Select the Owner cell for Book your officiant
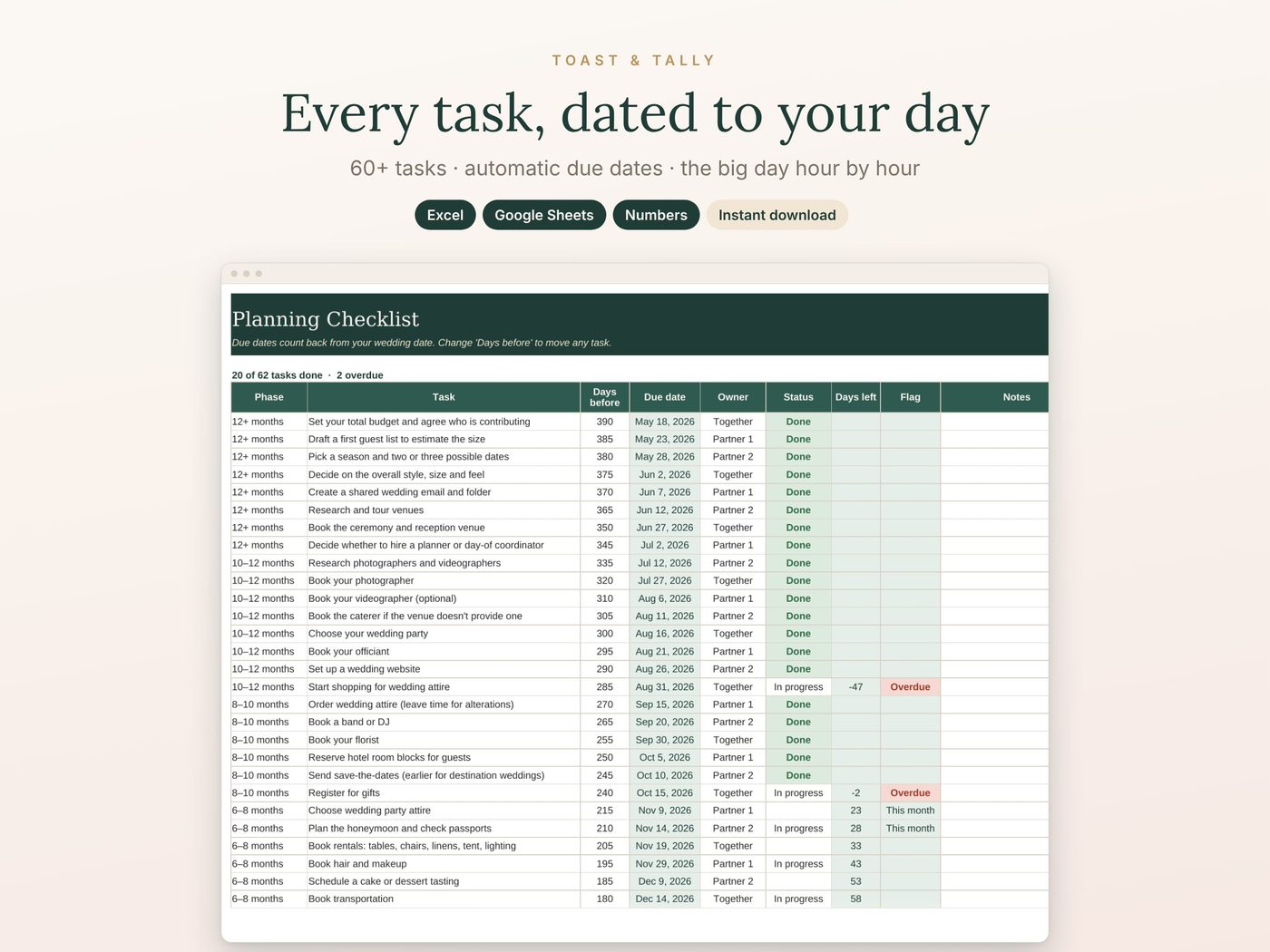 click(x=733, y=652)
